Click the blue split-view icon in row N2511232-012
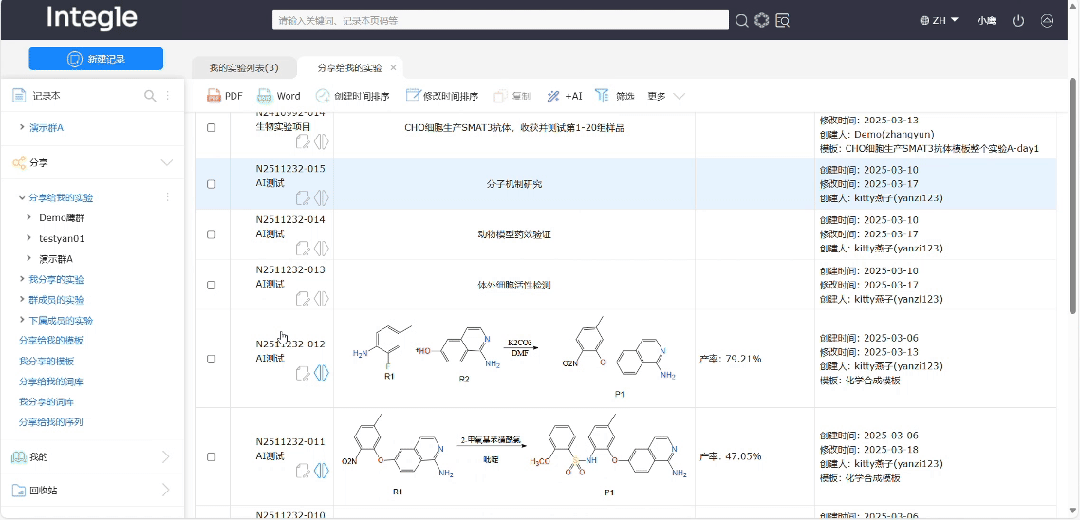 click(x=321, y=373)
